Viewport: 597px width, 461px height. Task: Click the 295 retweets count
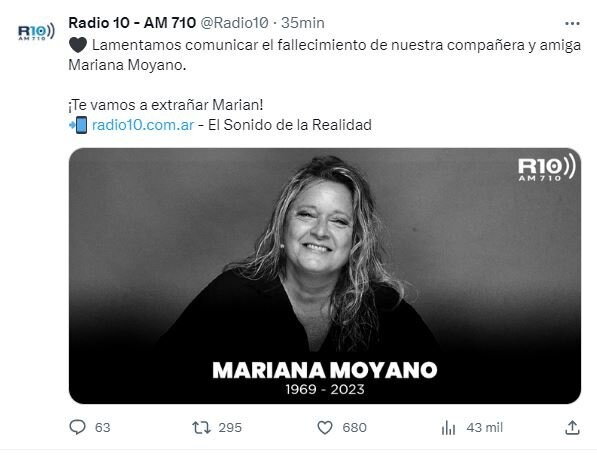point(230,428)
